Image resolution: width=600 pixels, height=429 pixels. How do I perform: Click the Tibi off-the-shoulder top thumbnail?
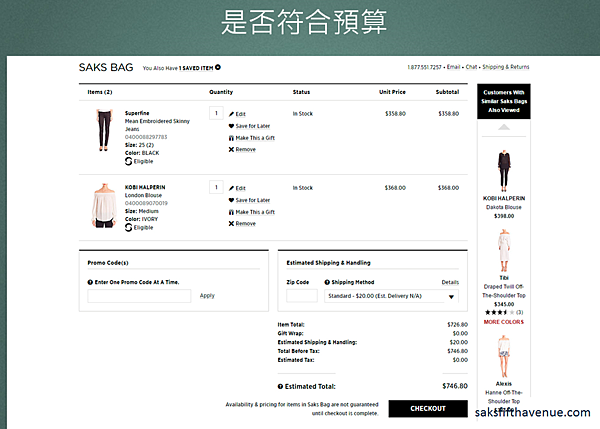click(504, 251)
